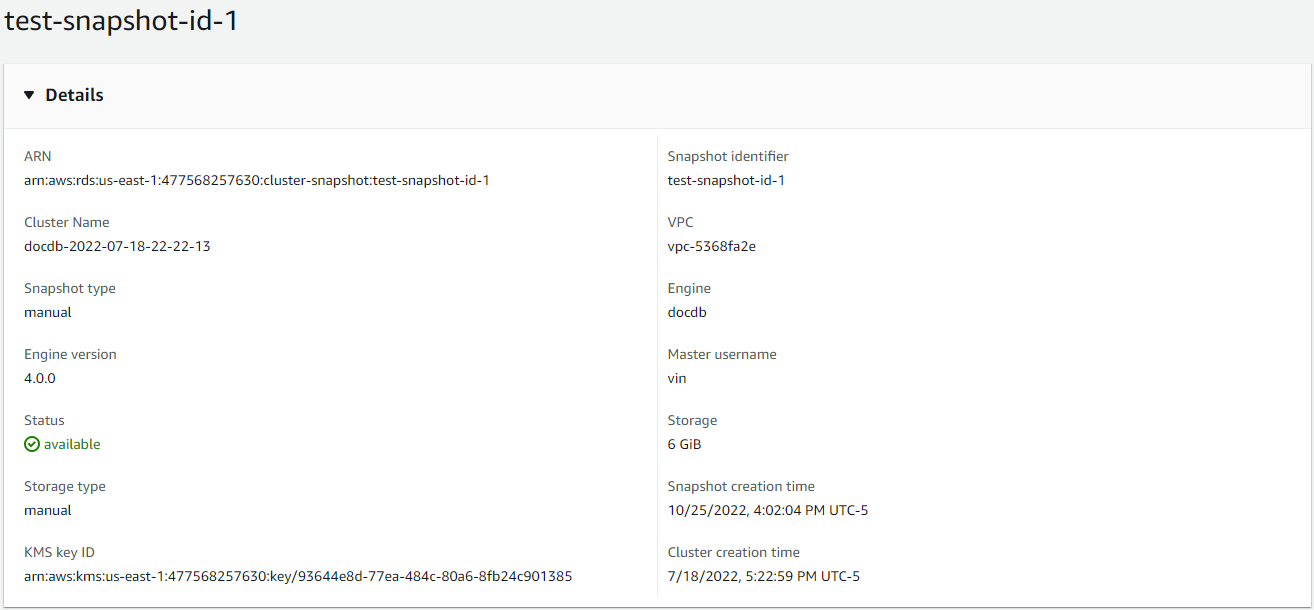Click the Details section heading text
Image resolution: width=1314 pixels, height=610 pixels.
coord(73,94)
